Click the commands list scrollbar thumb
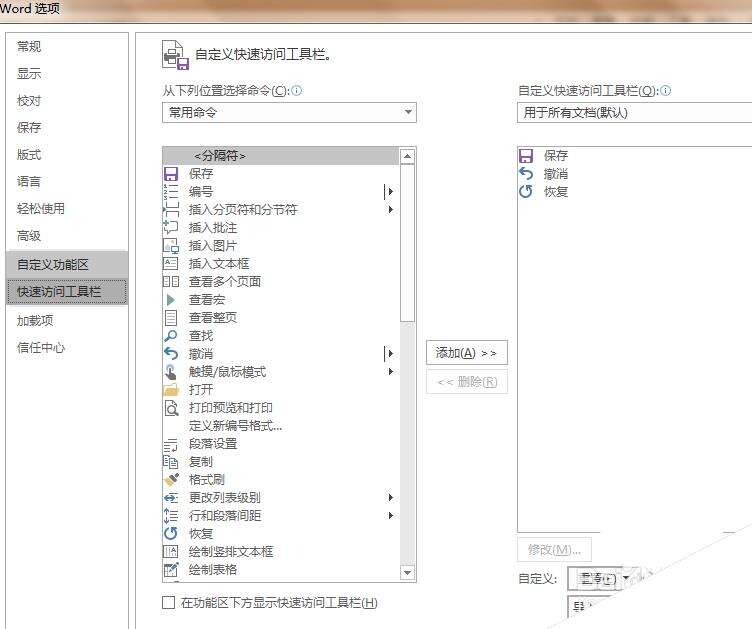 point(407,243)
